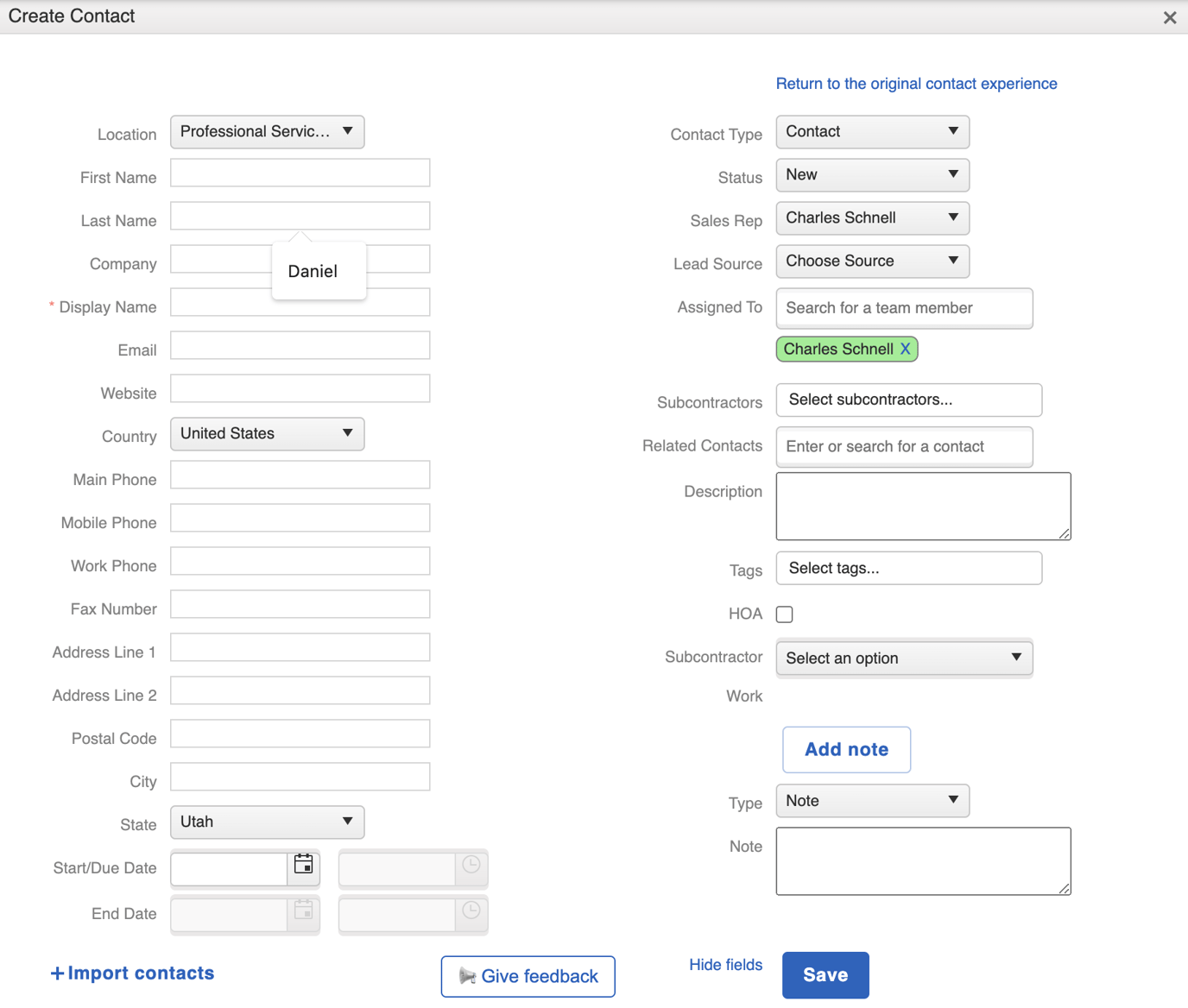Click inside the Description text area
1188x1008 pixels.
pyautogui.click(x=923, y=506)
